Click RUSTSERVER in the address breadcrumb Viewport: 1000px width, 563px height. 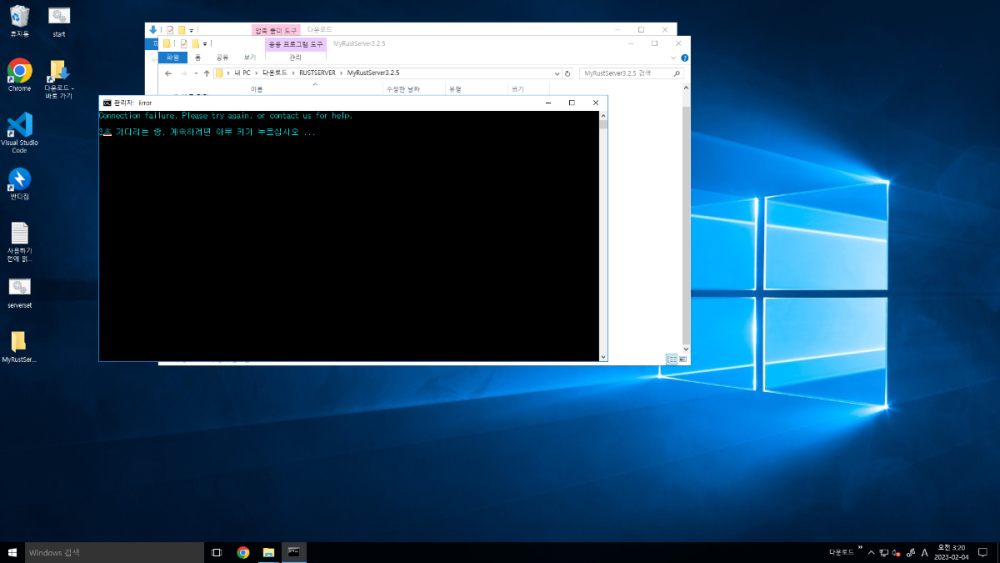point(317,73)
